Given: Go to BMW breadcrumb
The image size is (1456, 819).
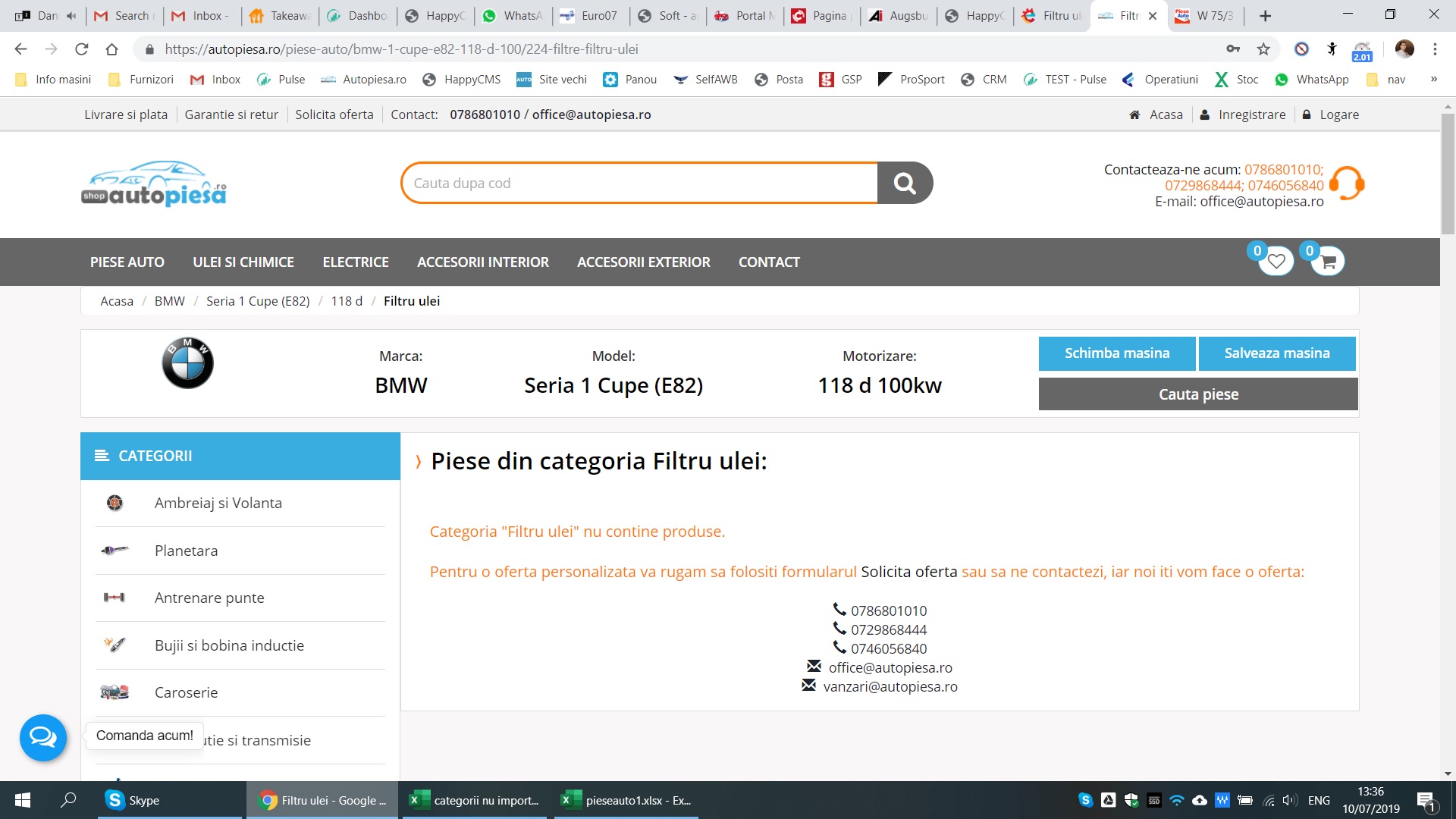Looking at the screenshot, I should click(170, 301).
